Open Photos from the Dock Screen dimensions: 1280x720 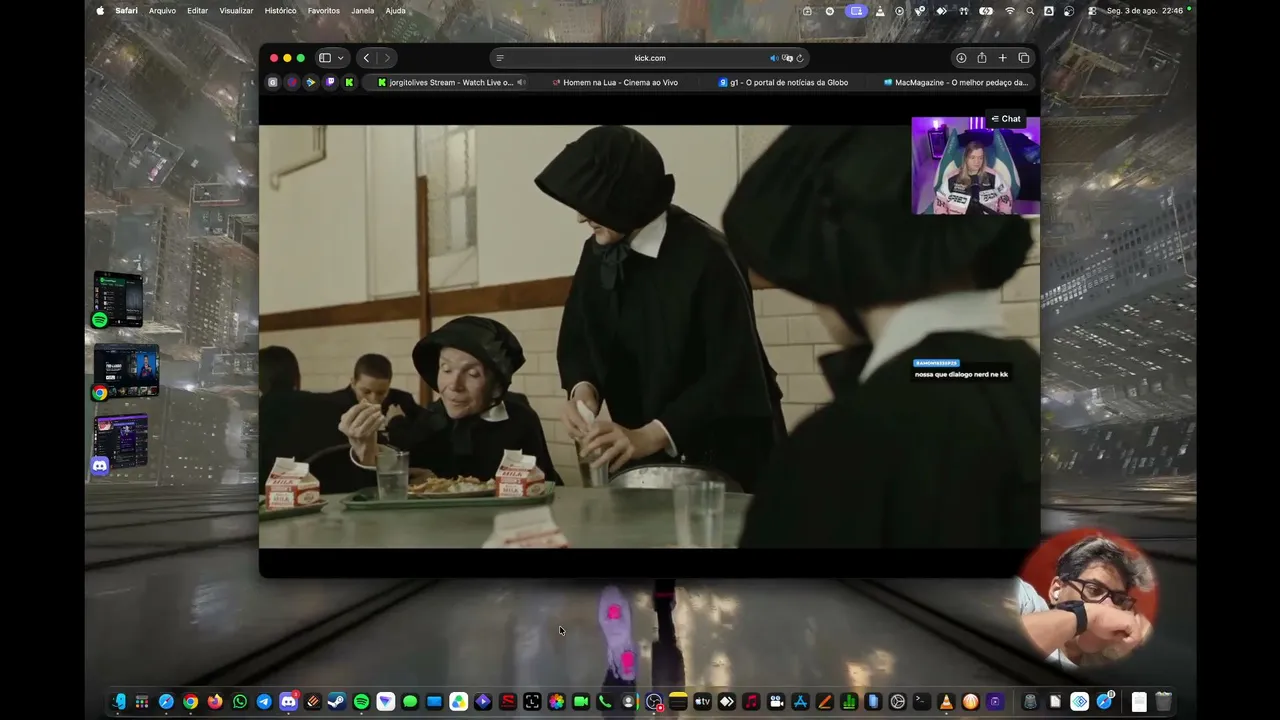(556, 702)
